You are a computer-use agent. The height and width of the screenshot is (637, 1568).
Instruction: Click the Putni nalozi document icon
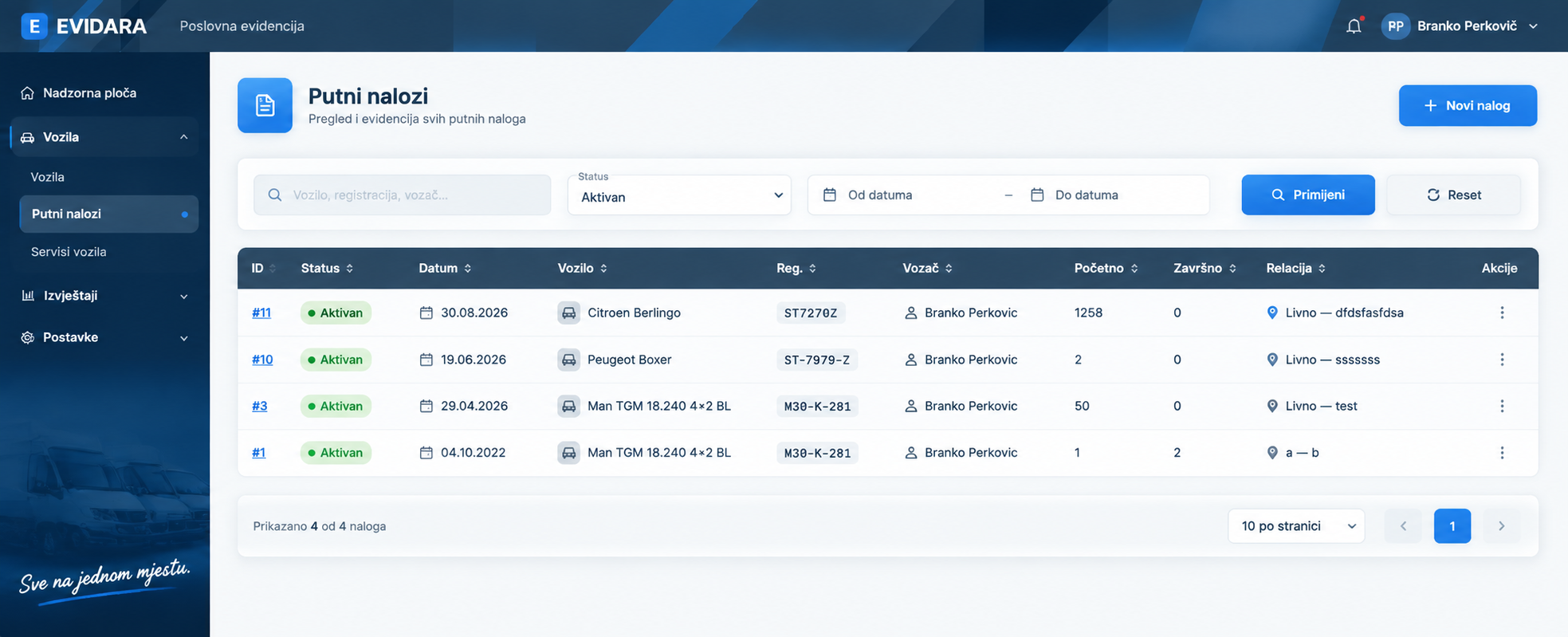pos(265,105)
